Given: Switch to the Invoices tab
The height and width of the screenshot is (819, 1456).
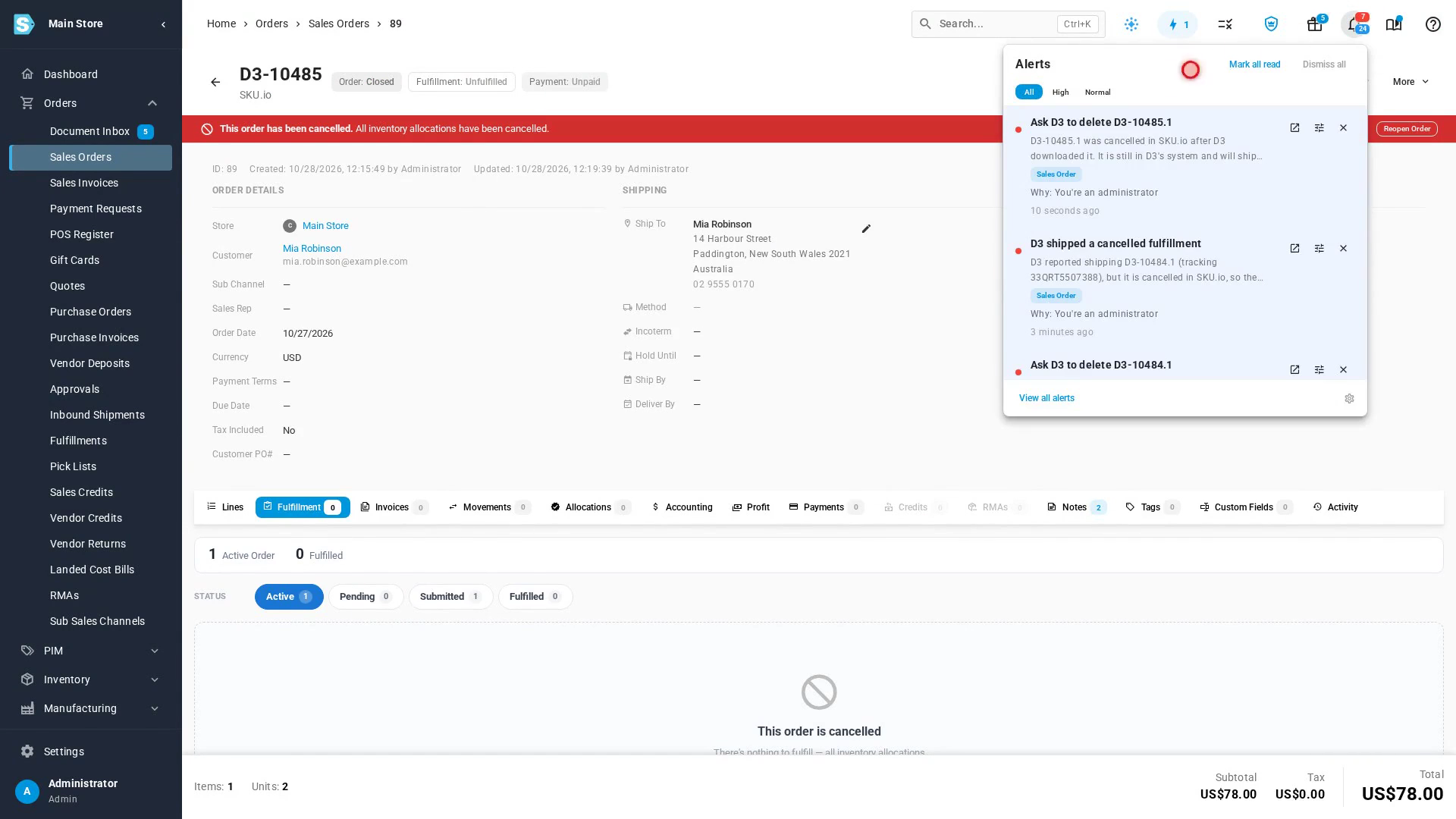Looking at the screenshot, I should point(394,507).
